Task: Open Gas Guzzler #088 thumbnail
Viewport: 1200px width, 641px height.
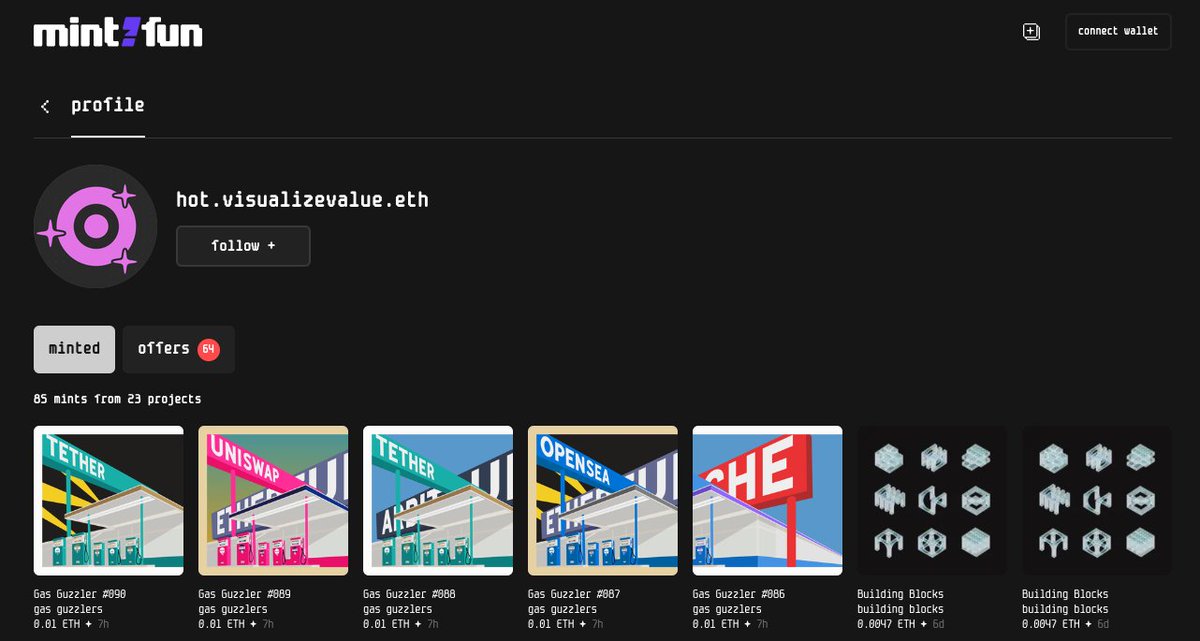Action: tap(438, 501)
